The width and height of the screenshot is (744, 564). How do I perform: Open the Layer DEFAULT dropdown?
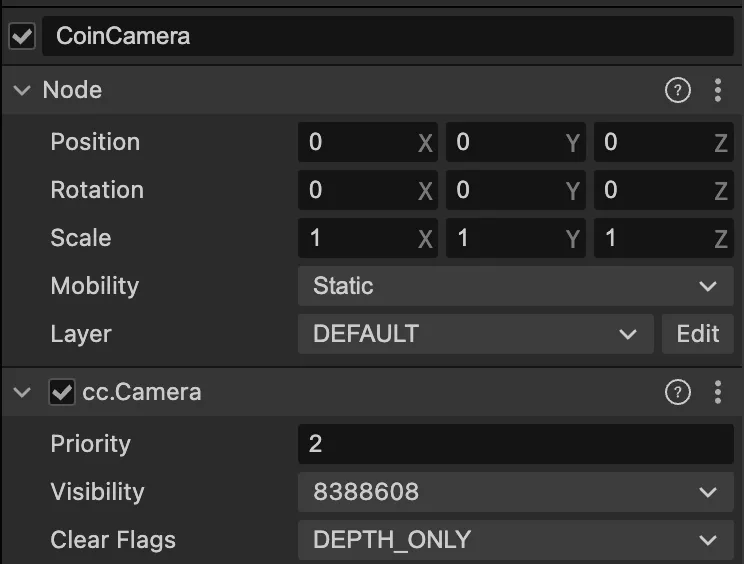(x=475, y=334)
